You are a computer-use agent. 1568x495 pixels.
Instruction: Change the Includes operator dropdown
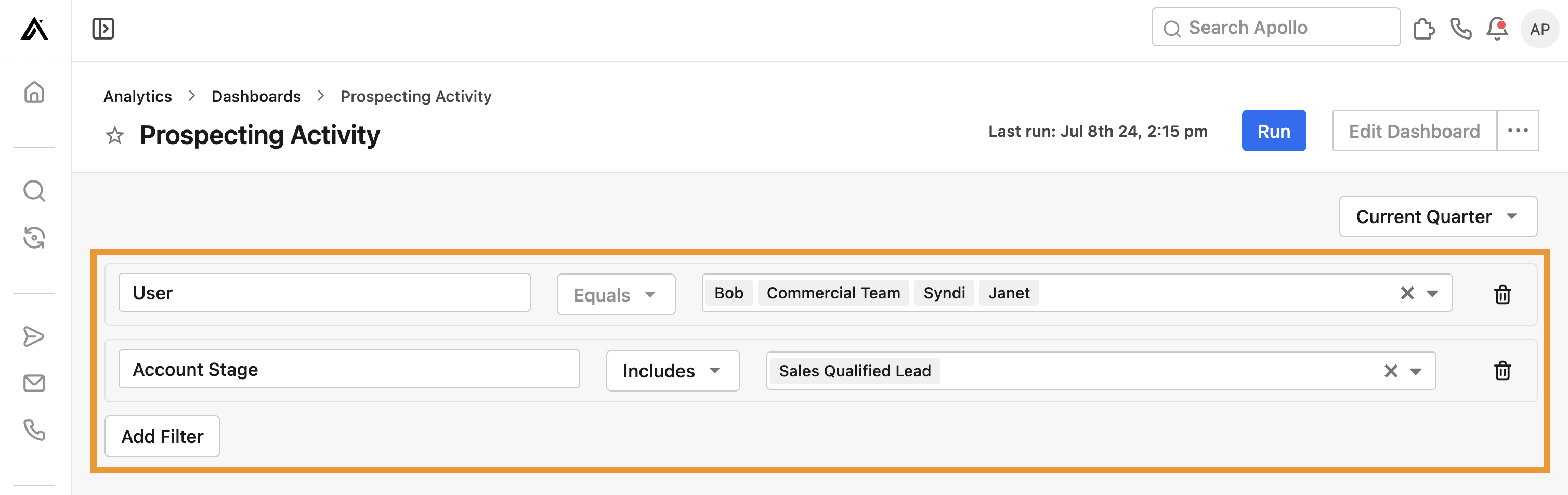673,371
